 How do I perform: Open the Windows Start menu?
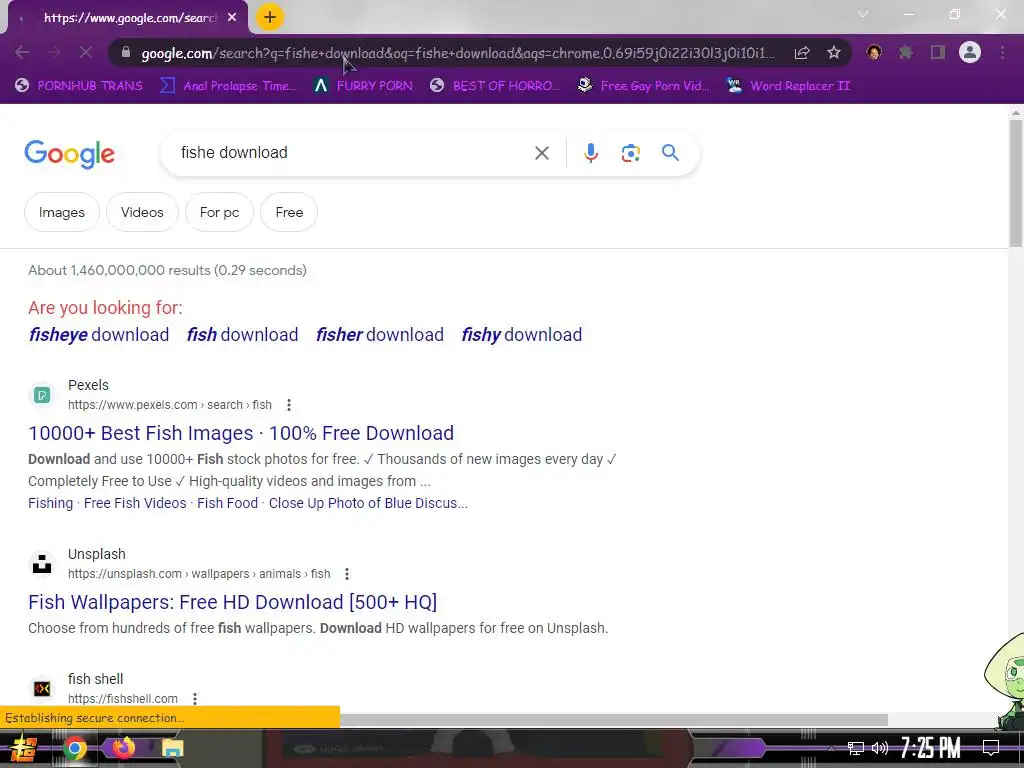(x=24, y=748)
